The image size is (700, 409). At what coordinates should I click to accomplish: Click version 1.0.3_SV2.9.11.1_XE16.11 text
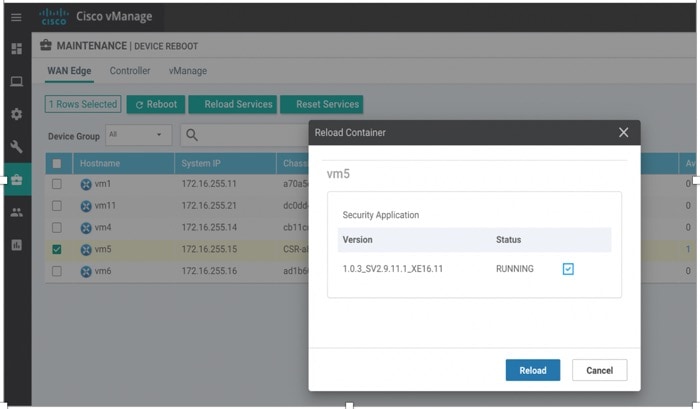point(392,269)
